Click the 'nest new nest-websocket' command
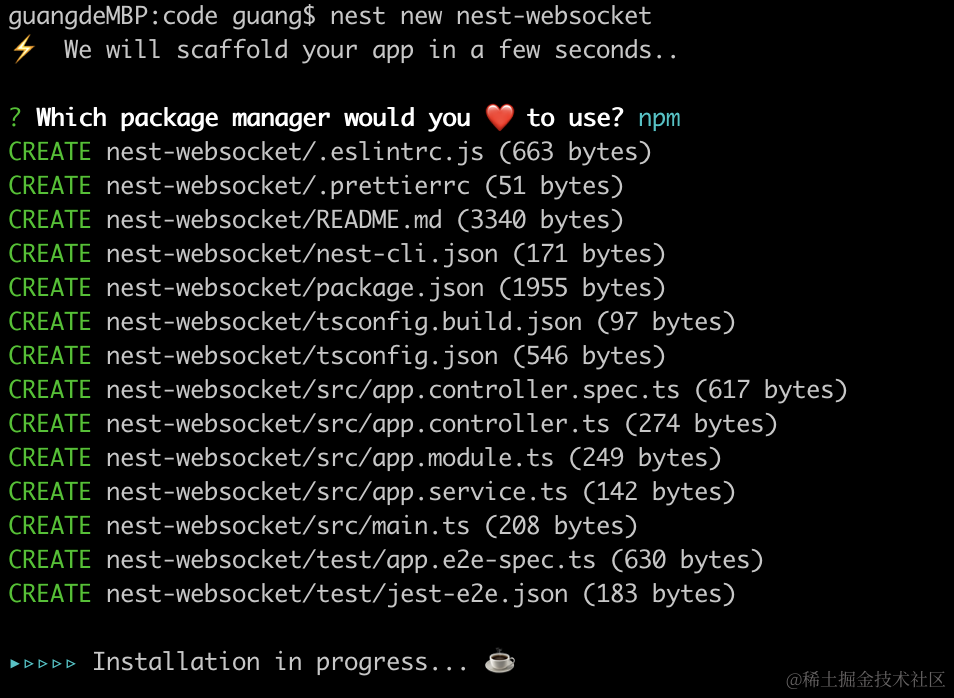 click(x=490, y=16)
